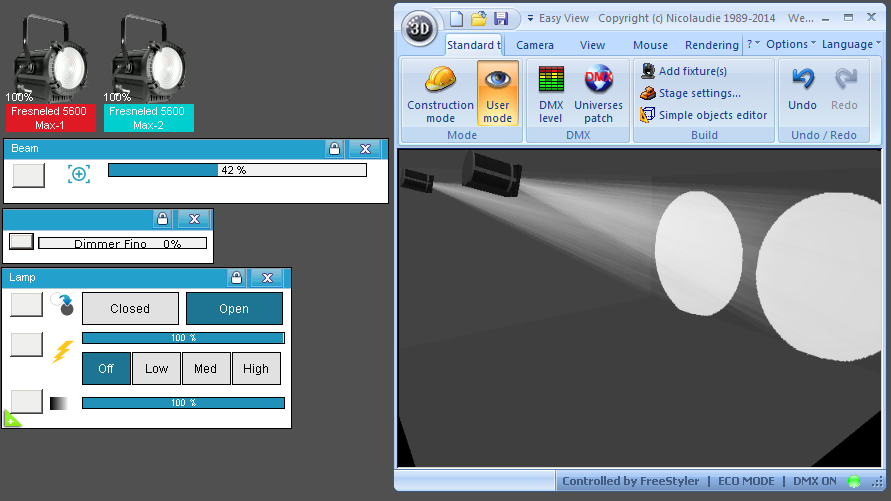Close the Beam panel

tap(365, 149)
